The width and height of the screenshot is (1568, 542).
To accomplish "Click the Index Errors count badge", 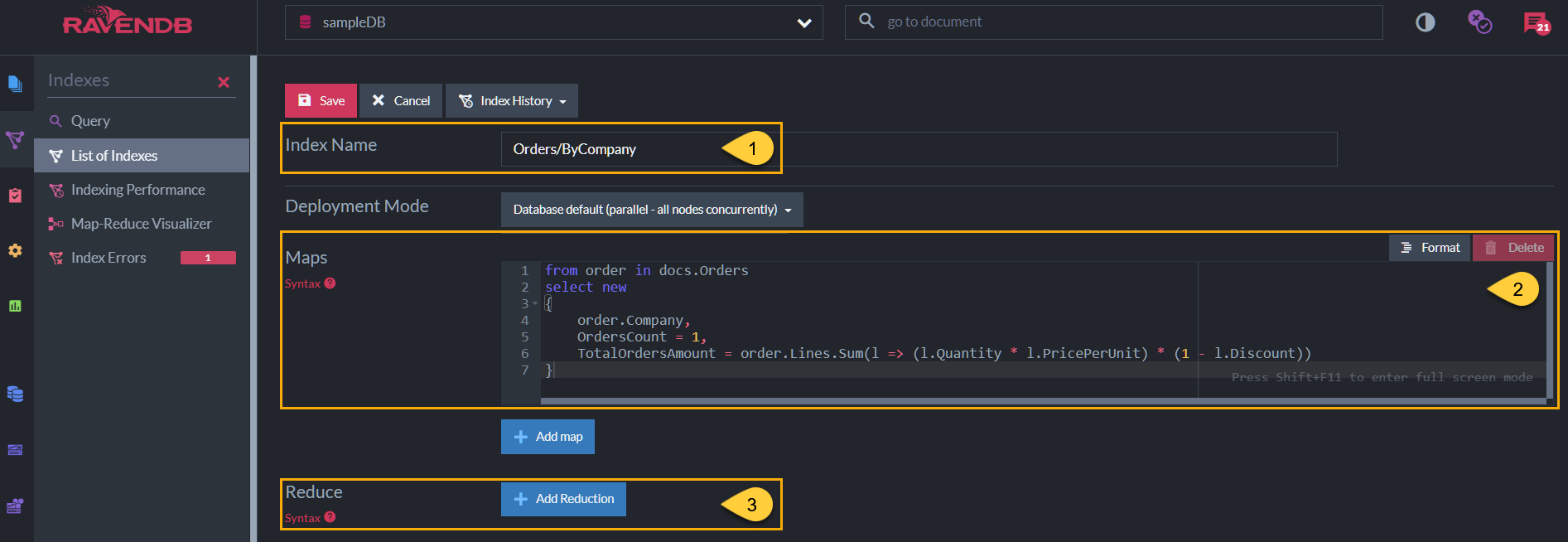I will 208,258.
